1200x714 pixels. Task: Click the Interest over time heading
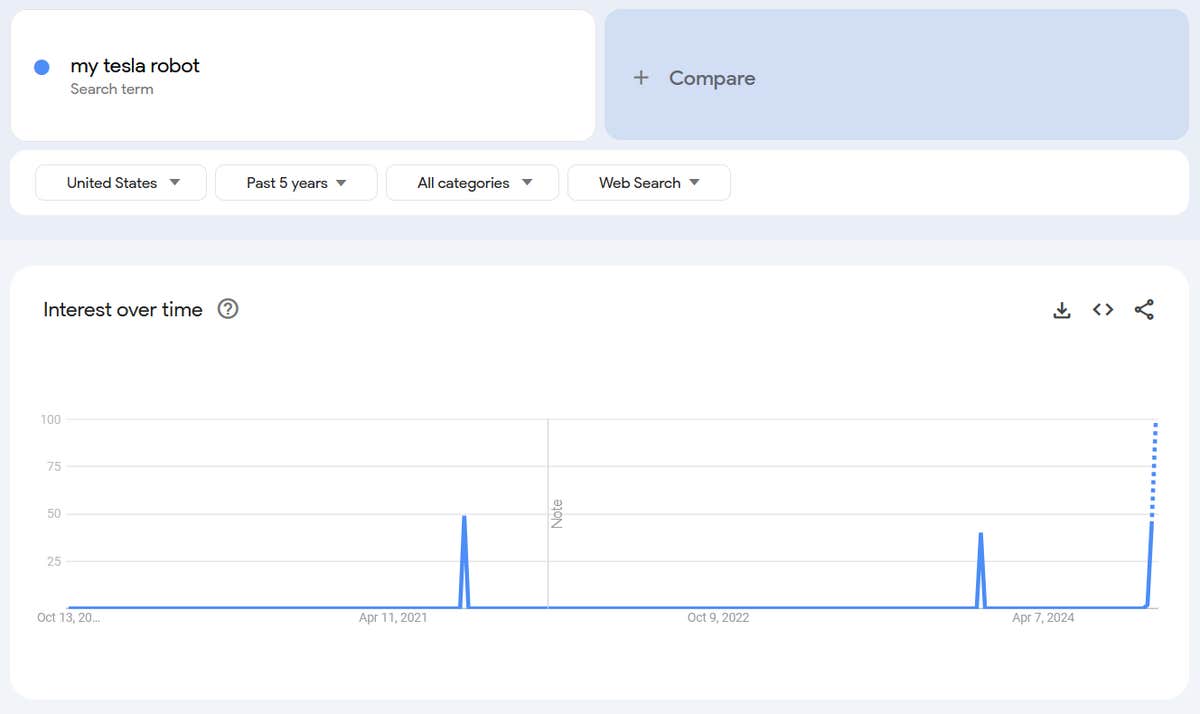123,310
